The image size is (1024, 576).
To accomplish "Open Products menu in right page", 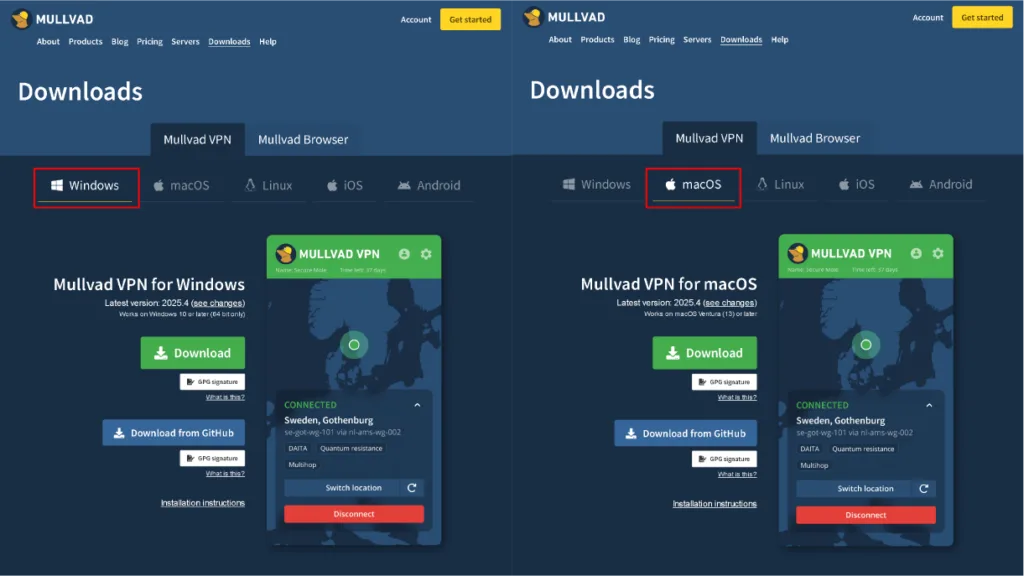I will pos(598,39).
